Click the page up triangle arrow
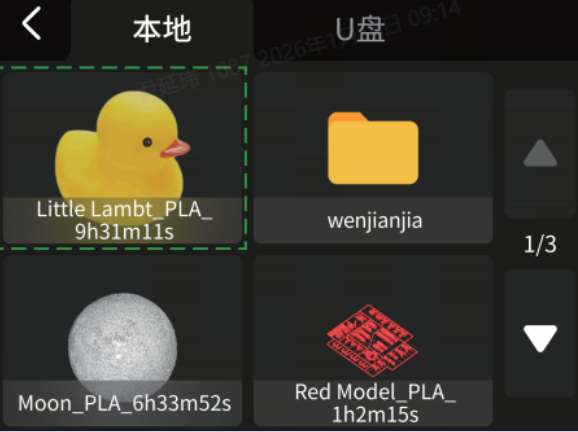The width and height of the screenshot is (578, 432). pos(540,153)
